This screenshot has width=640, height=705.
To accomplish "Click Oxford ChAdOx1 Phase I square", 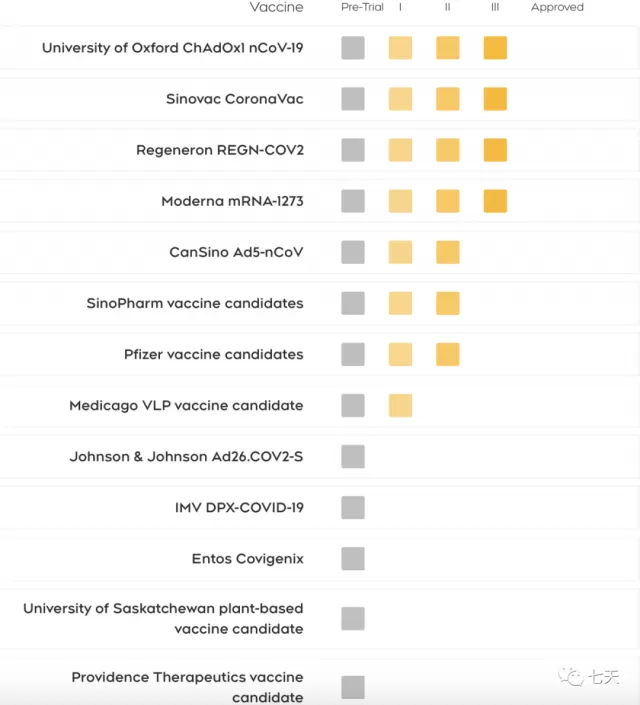I will pyautogui.click(x=400, y=48).
